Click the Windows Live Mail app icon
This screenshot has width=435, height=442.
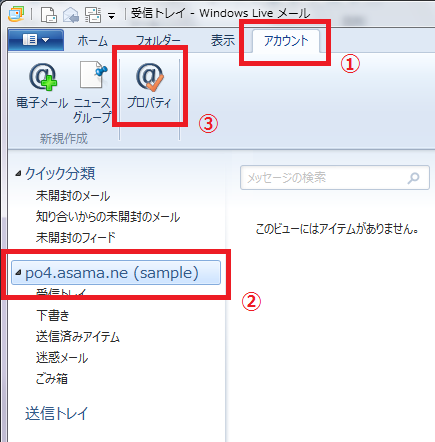click(x=16, y=13)
